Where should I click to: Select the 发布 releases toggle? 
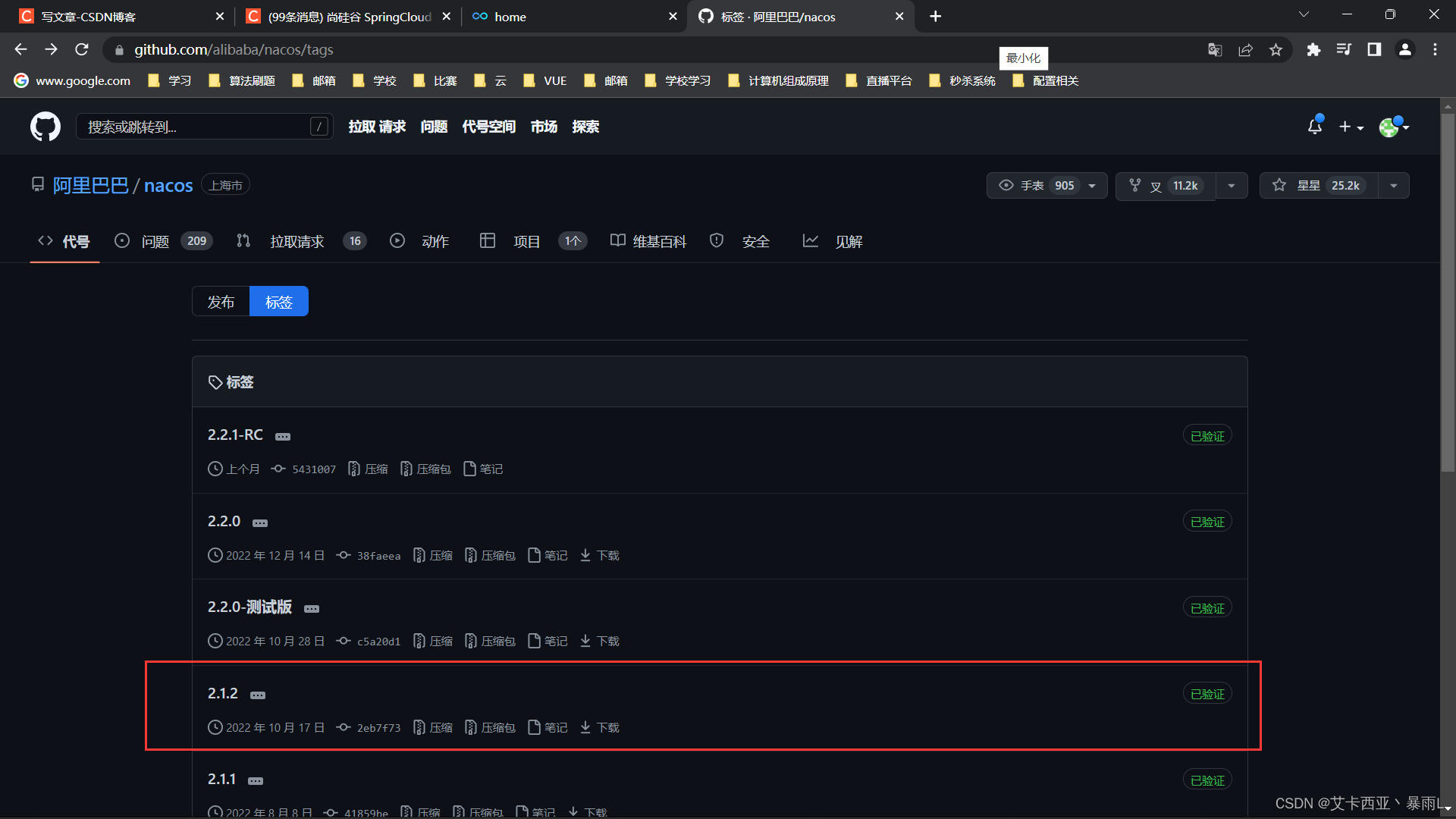coord(221,302)
